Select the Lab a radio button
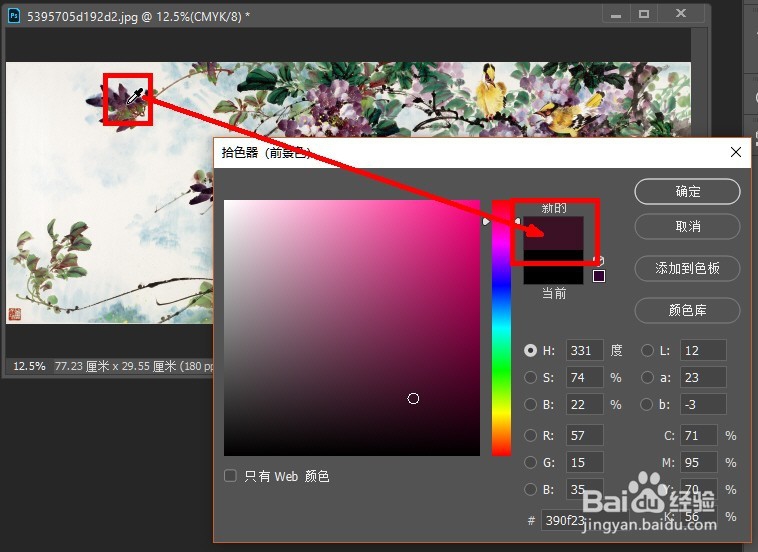Screen dimensions: 758x552 pos(647,378)
